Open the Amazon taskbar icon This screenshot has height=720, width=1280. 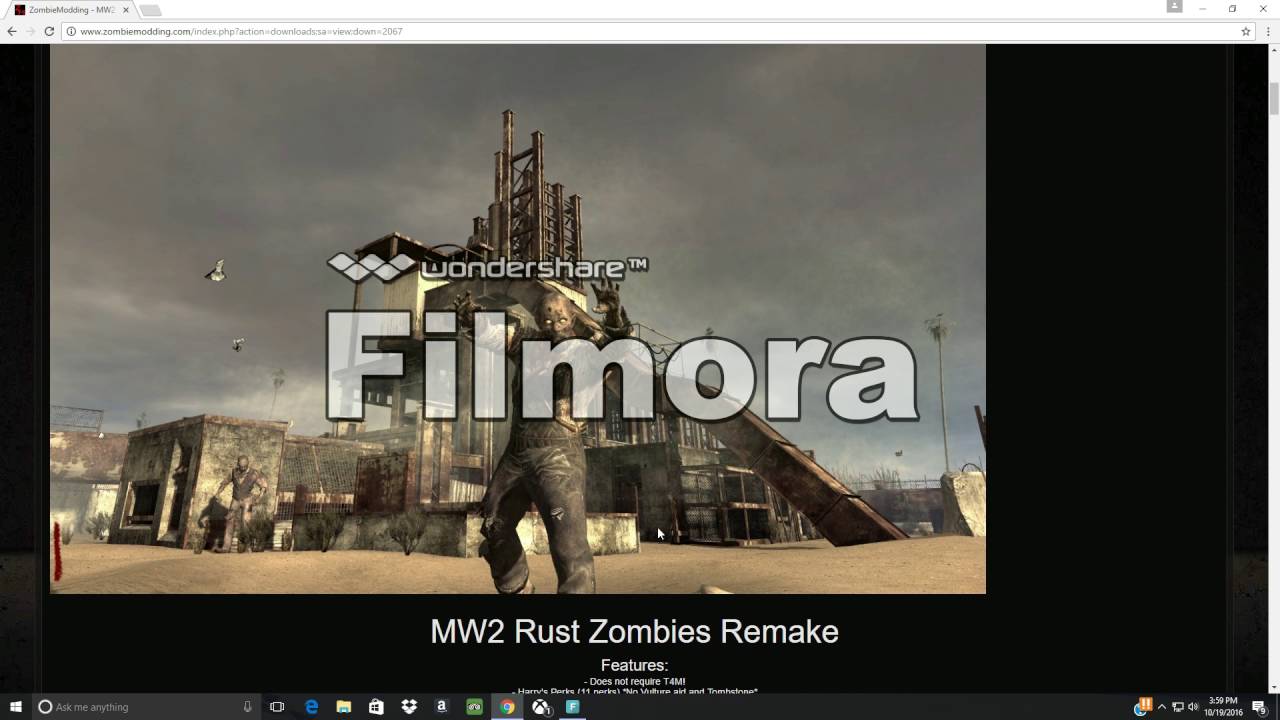point(441,707)
